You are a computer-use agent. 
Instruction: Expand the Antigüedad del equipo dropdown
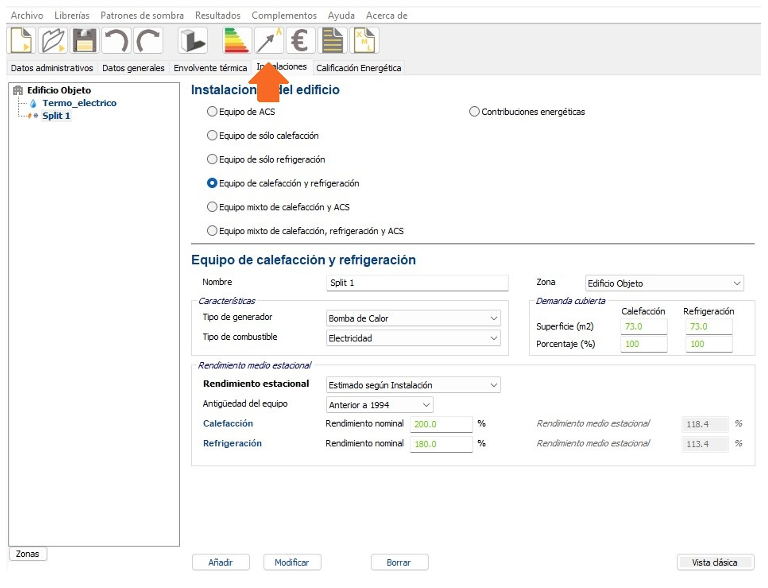click(380, 405)
